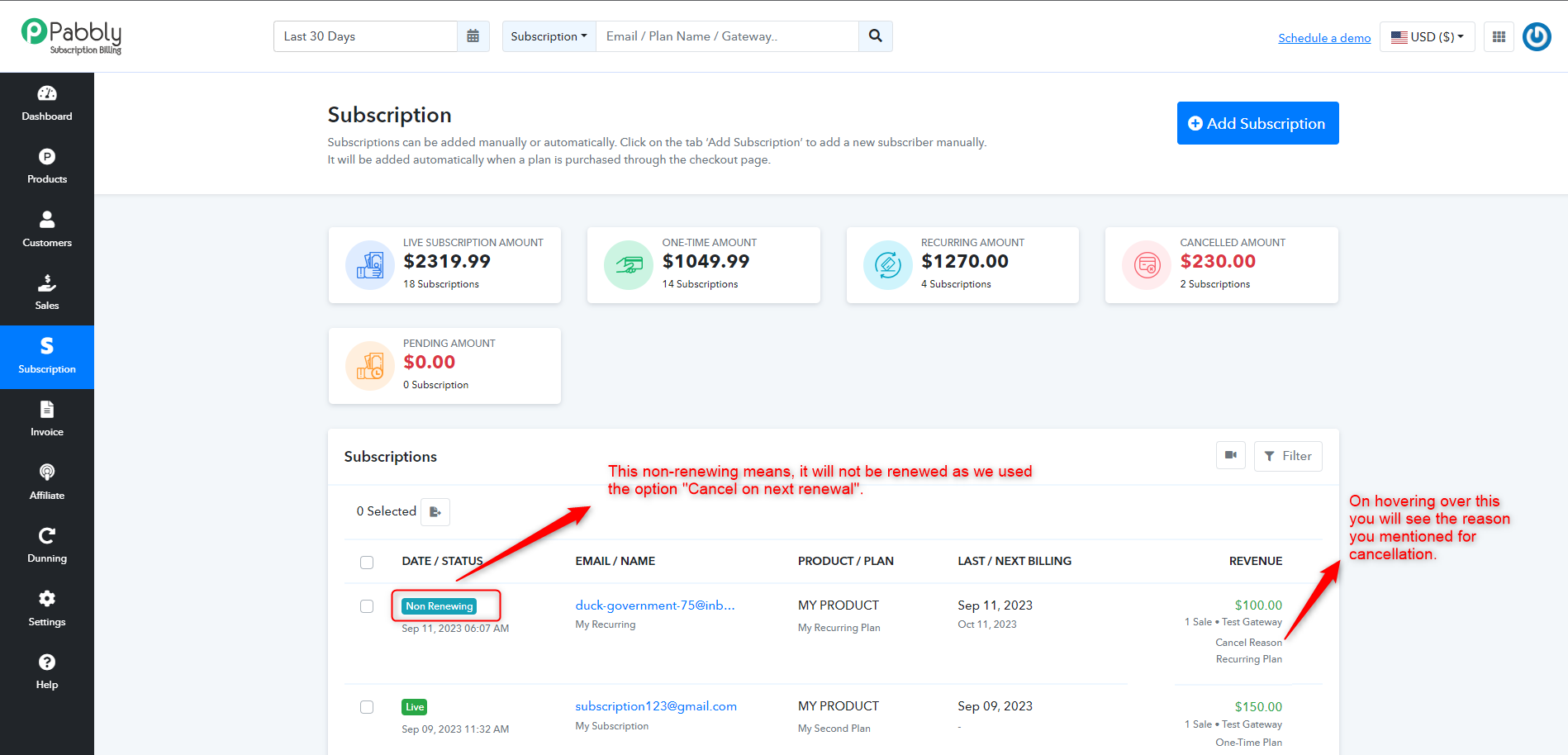The width and height of the screenshot is (1568, 755).
Task: Click the REVENUE column header
Action: tap(1256, 561)
